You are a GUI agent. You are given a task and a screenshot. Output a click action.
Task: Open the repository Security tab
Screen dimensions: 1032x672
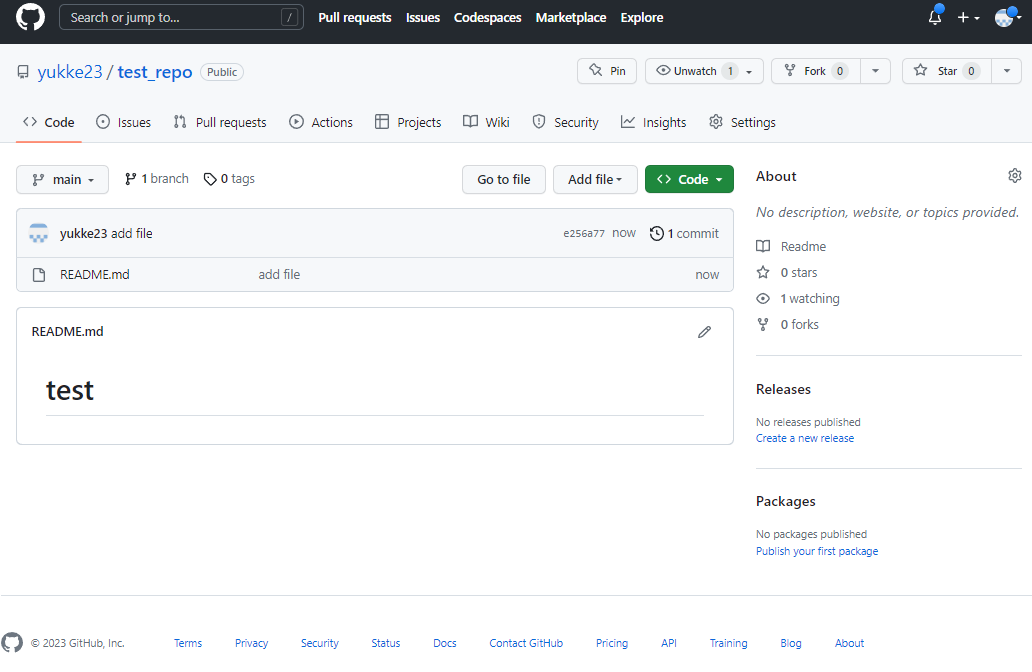tap(565, 122)
